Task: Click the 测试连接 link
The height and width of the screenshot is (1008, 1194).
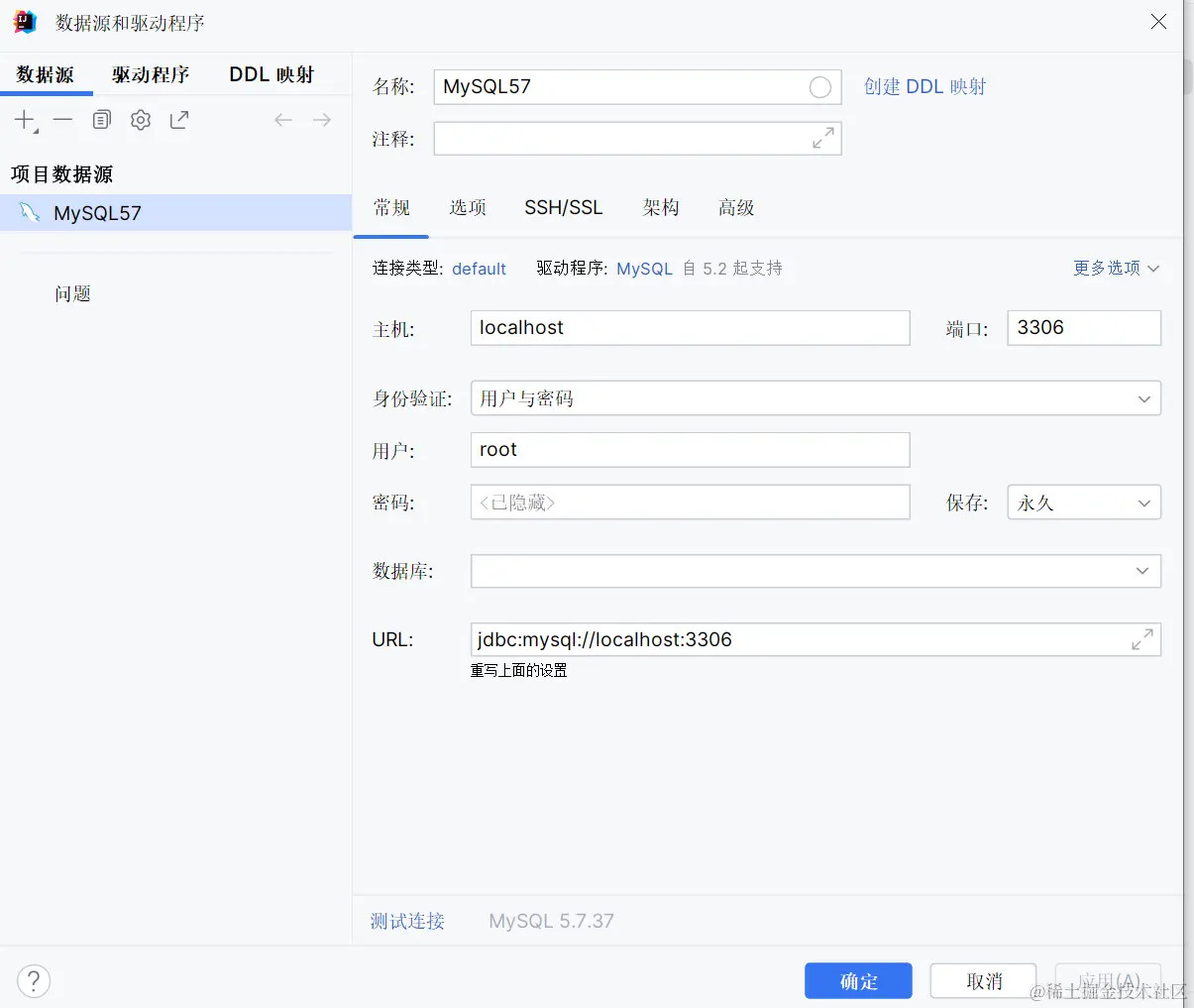Action: point(407,921)
